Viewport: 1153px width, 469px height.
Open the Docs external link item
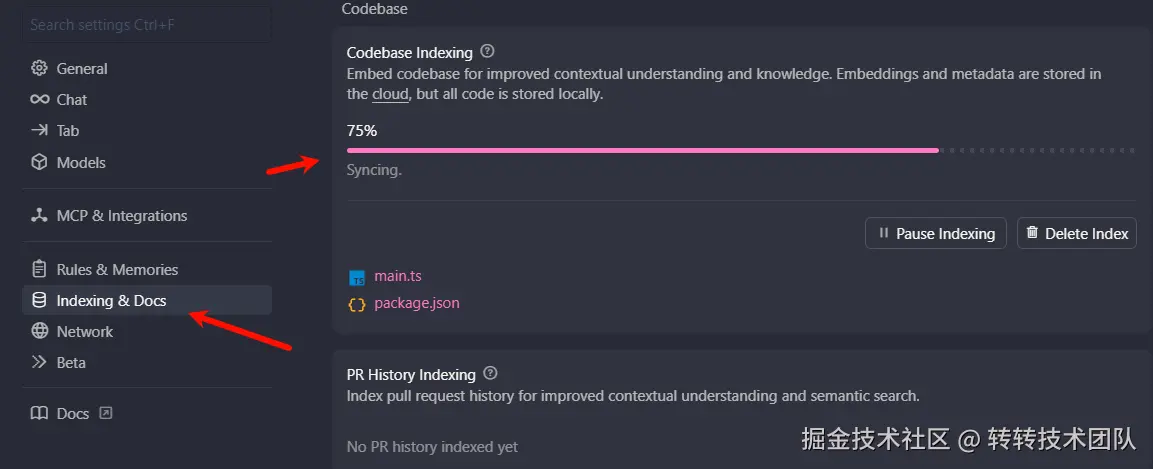[73, 414]
